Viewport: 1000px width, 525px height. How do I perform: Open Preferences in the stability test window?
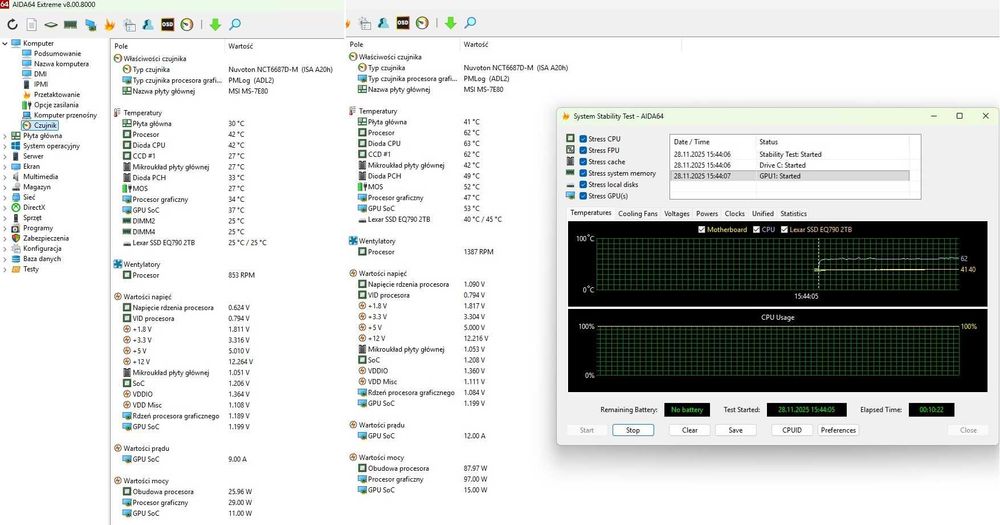tap(838, 430)
